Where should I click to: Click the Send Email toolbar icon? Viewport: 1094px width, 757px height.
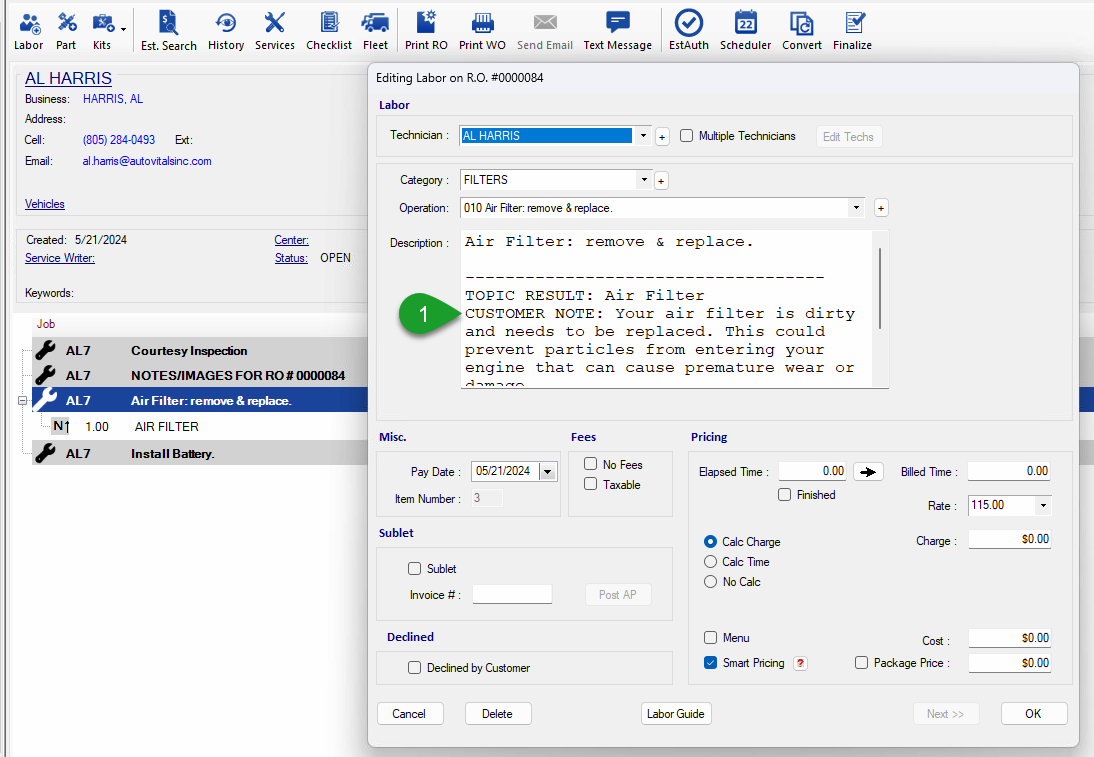point(545,31)
